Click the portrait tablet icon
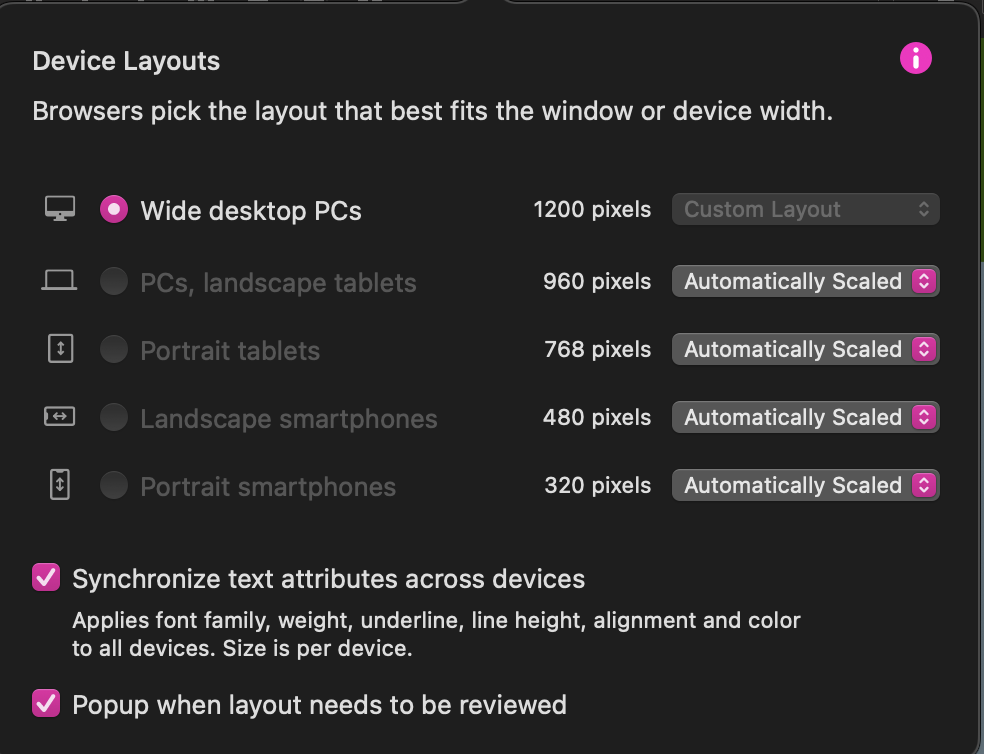984x754 pixels. point(60,348)
